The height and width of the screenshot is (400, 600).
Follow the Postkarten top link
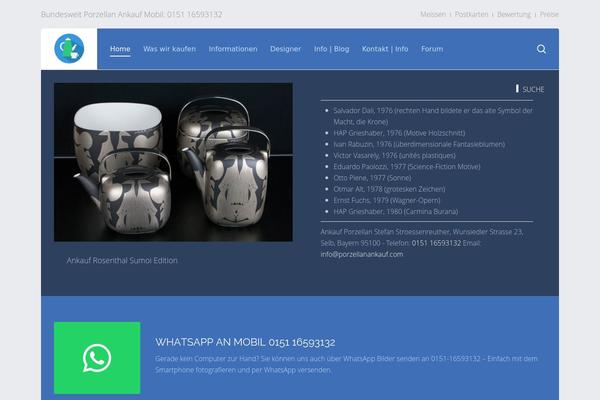point(471,14)
